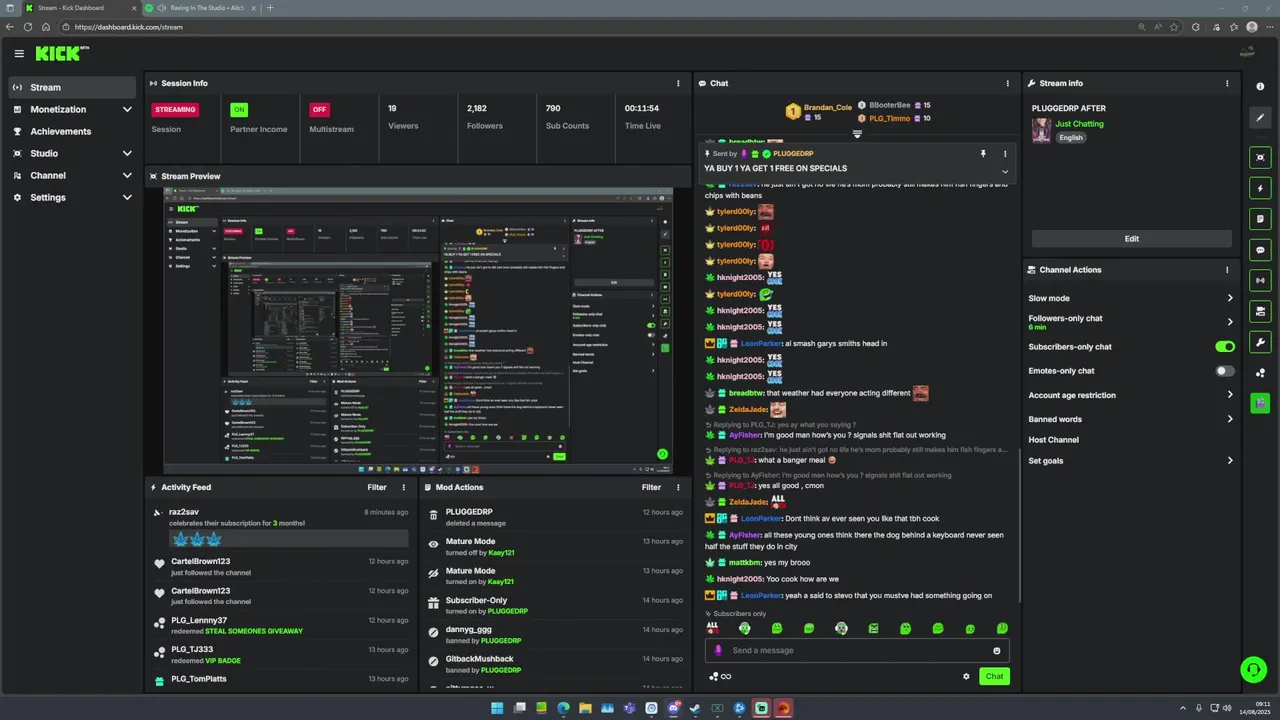This screenshot has width=1280, height=720.
Task: Click raz2sav subscription entry in Activity Feed
Action: coord(280,528)
